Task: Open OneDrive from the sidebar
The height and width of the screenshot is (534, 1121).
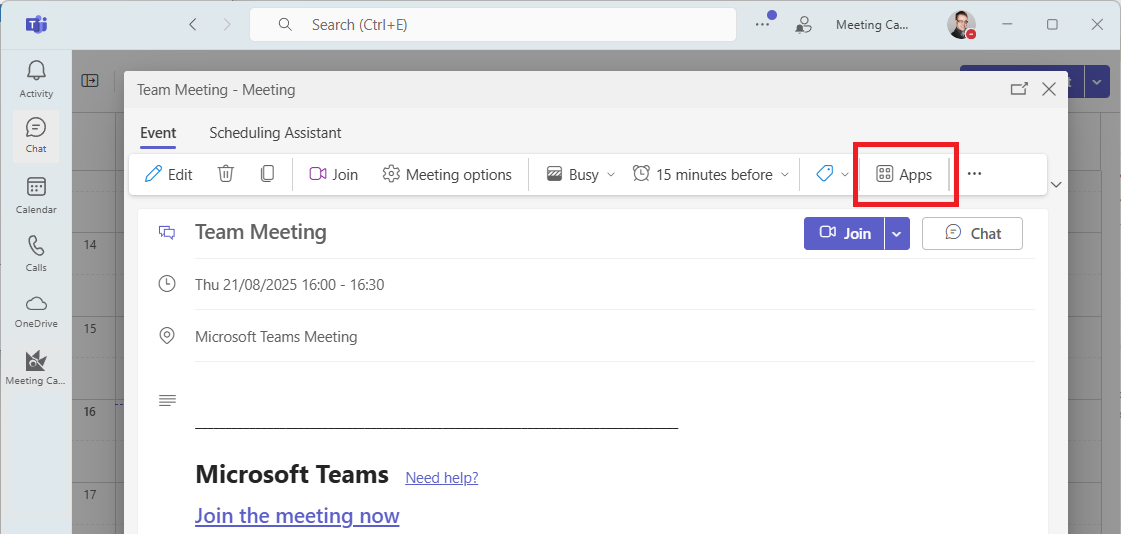Action: (36, 310)
